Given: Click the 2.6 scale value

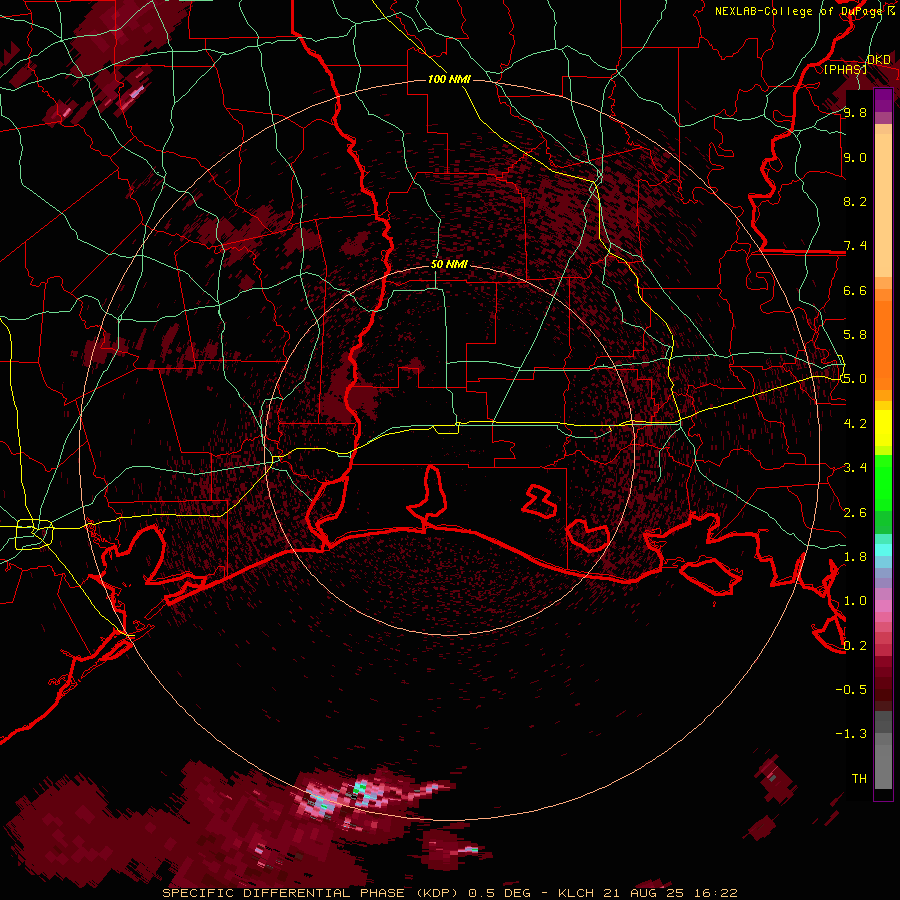Looking at the screenshot, I should click(855, 513).
